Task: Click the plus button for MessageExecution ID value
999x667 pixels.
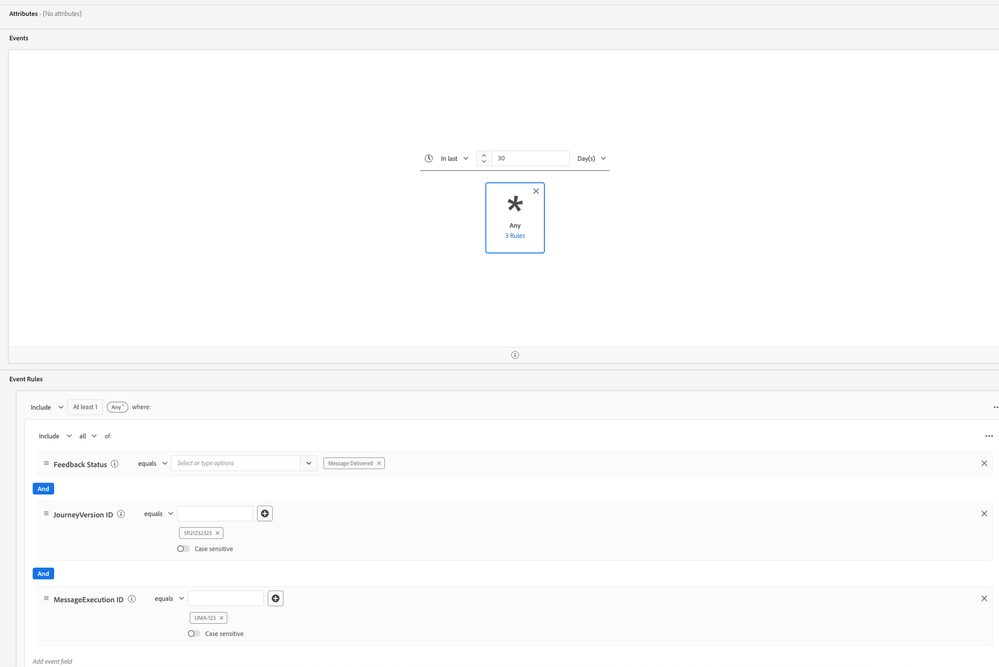Action: click(275, 598)
